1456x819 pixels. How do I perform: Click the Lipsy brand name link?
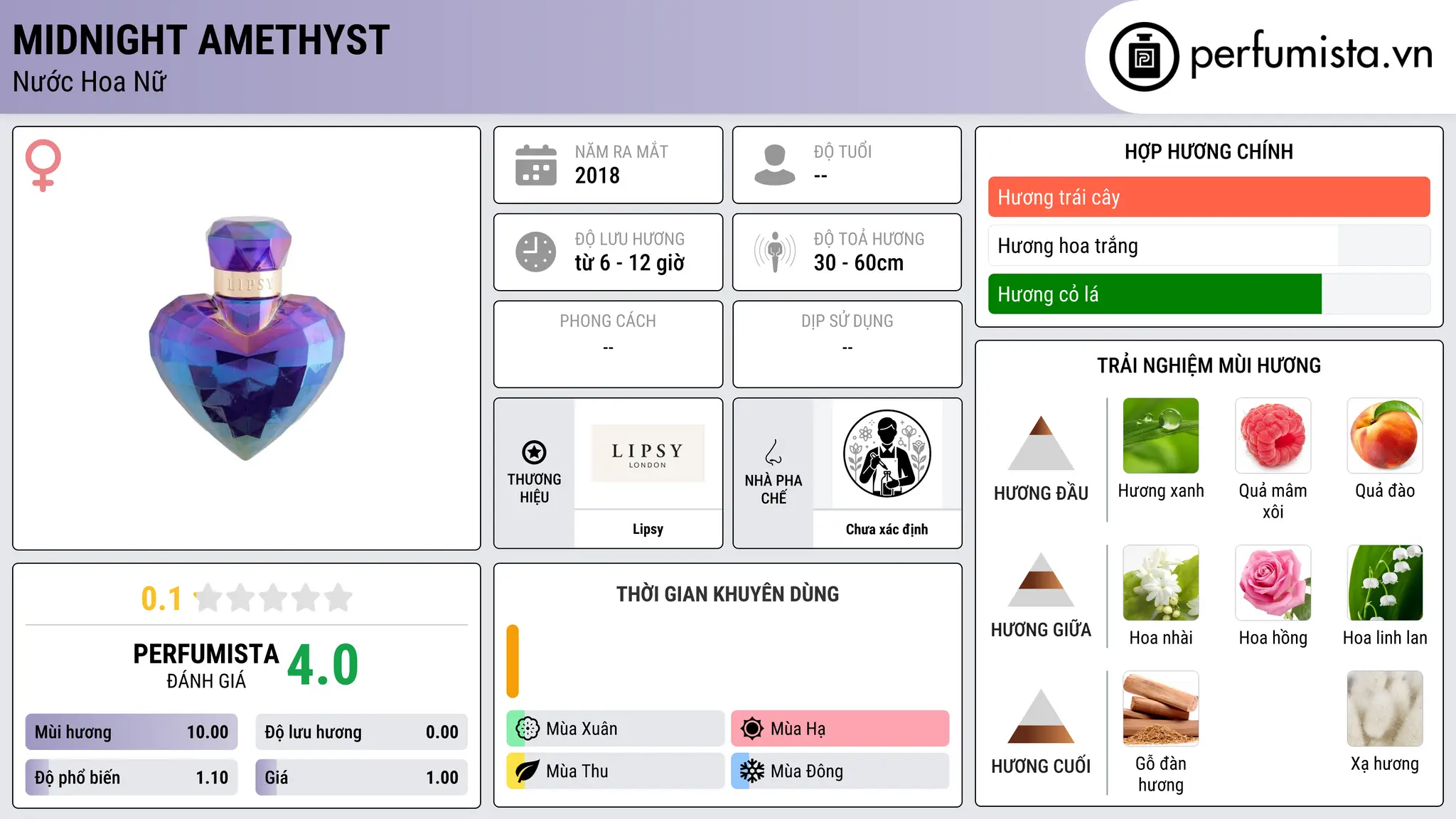(x=648, y=529)
